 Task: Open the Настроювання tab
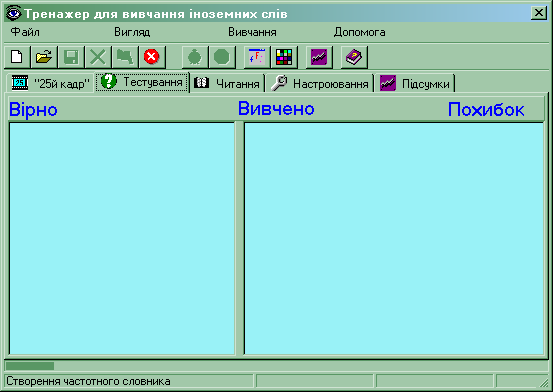320,83
